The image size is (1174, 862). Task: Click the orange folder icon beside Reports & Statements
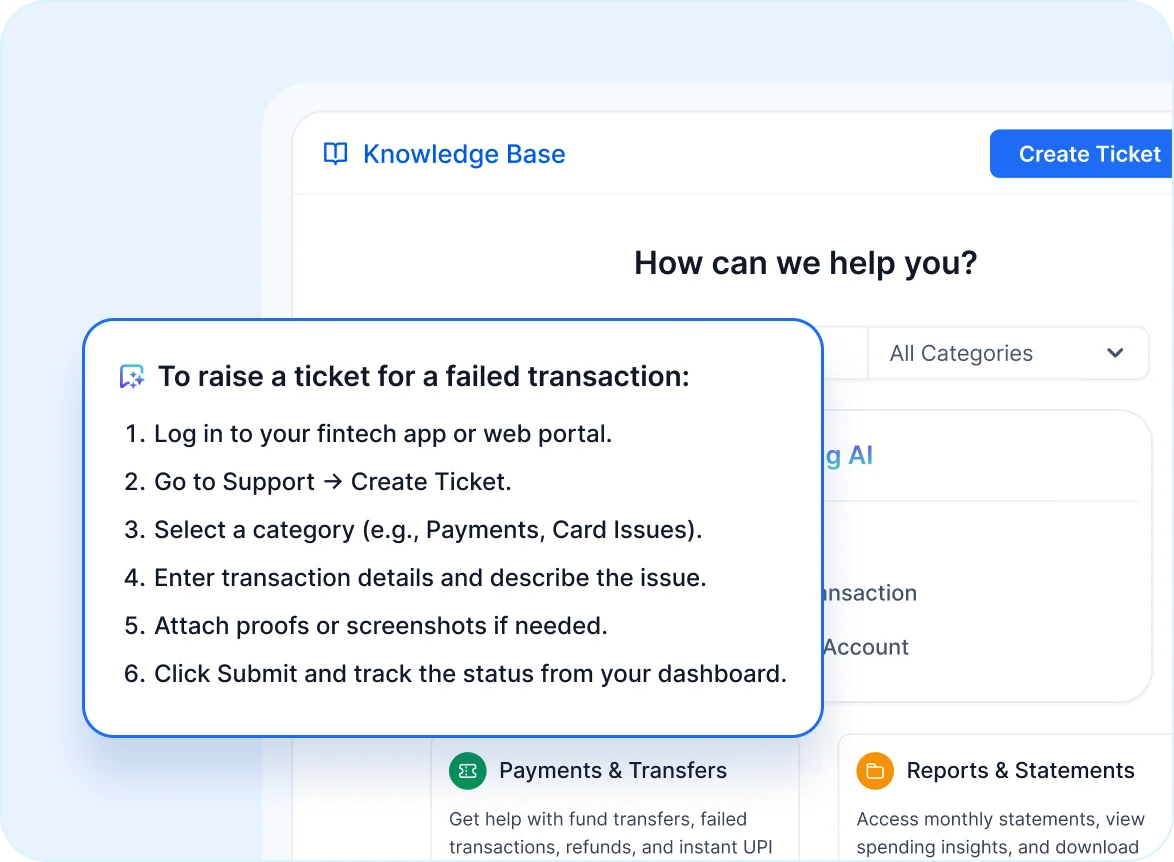874,770
